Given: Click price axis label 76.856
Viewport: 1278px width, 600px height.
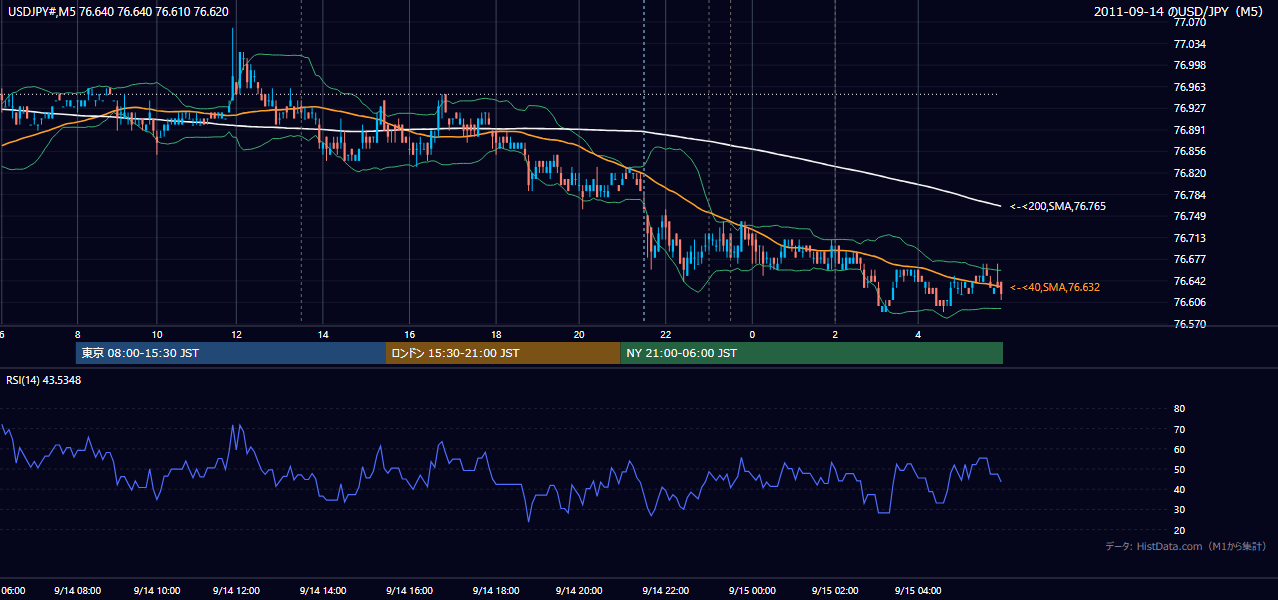Looking at the screenshot, I should pyautogui.click(x=1189, y=151).
